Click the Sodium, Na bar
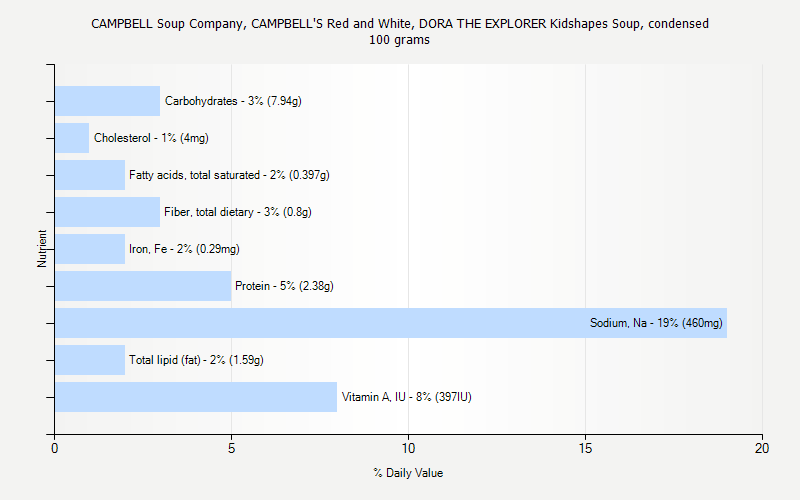 click(x=390, y=323)
